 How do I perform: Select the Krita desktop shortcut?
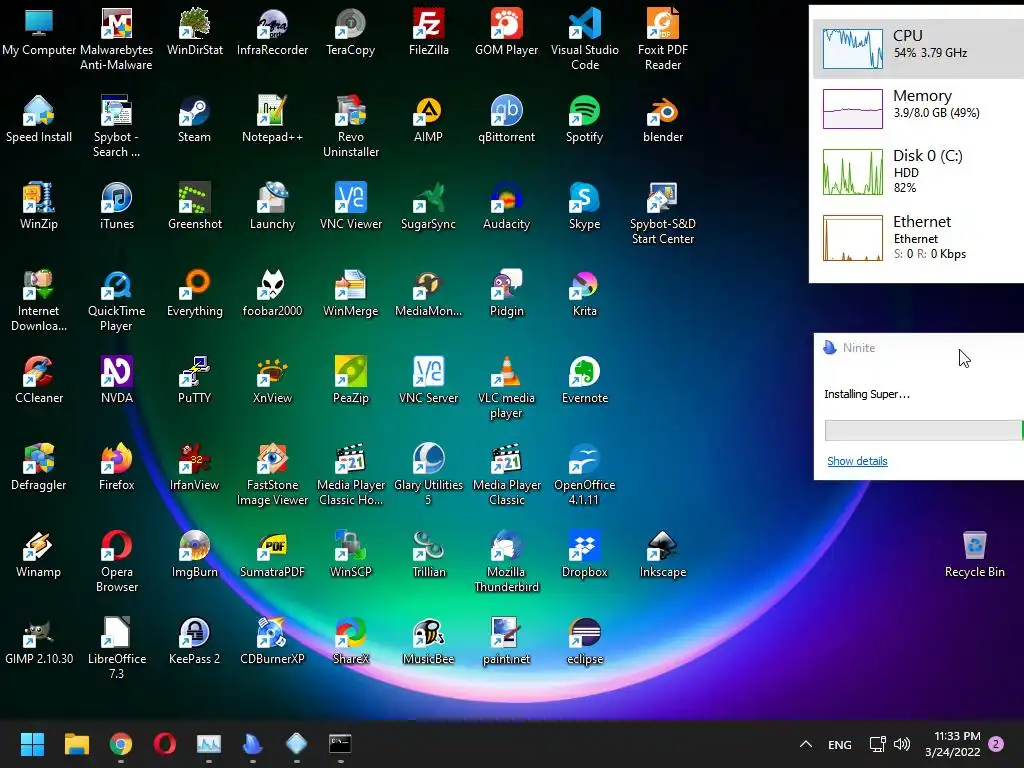[x=584, y=293]
